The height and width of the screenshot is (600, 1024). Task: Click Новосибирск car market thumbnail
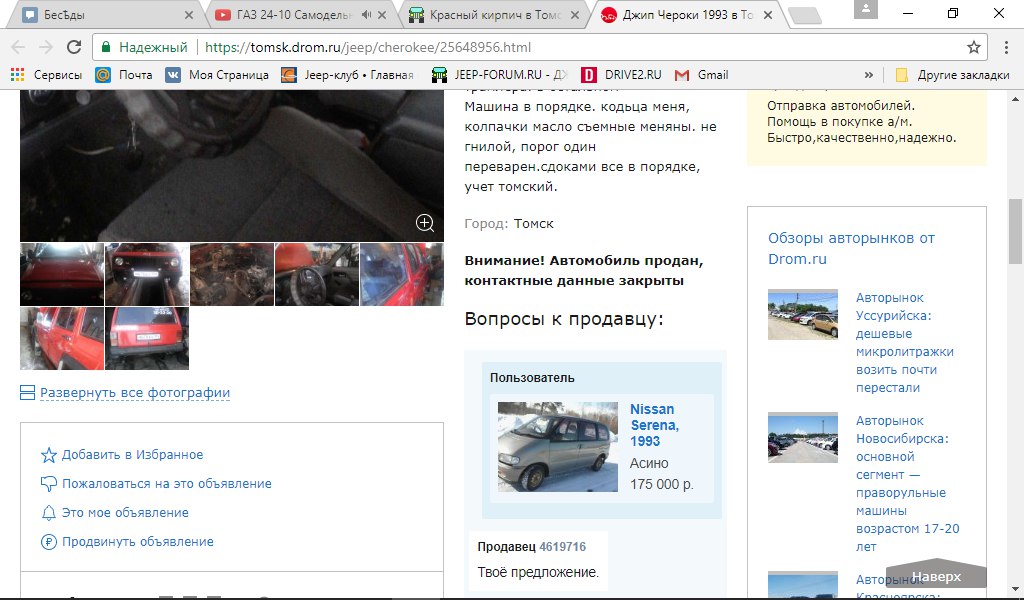(803, 437)
